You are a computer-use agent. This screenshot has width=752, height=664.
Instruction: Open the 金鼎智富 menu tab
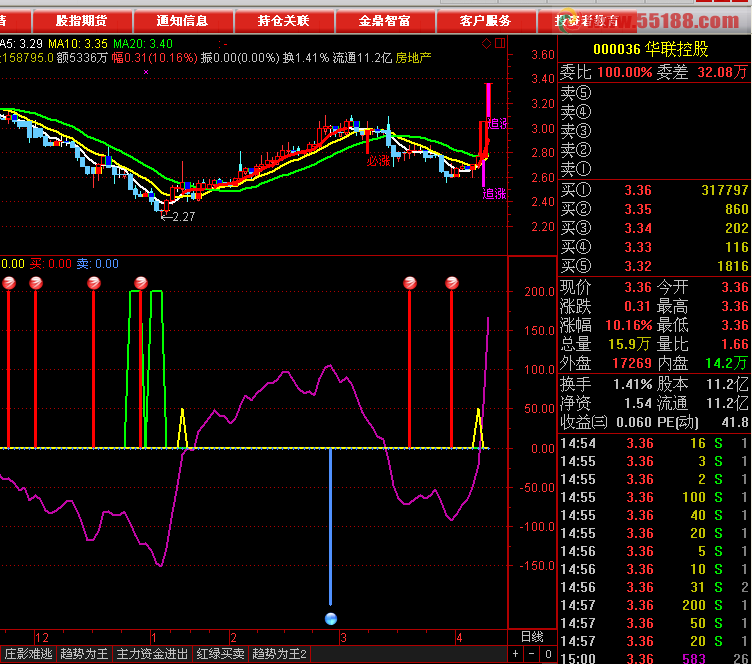(385, 21)
